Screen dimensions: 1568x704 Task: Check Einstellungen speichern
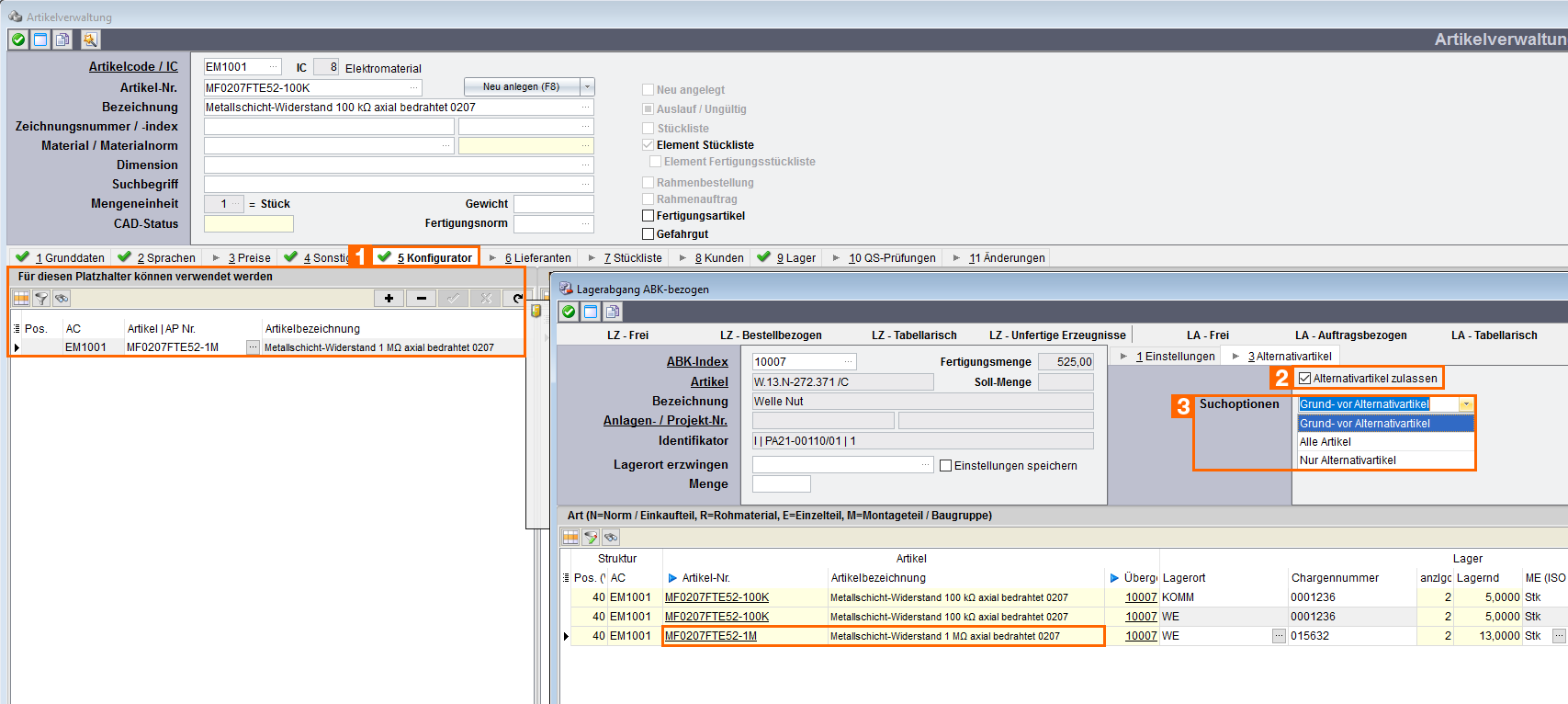click(945, 466)
